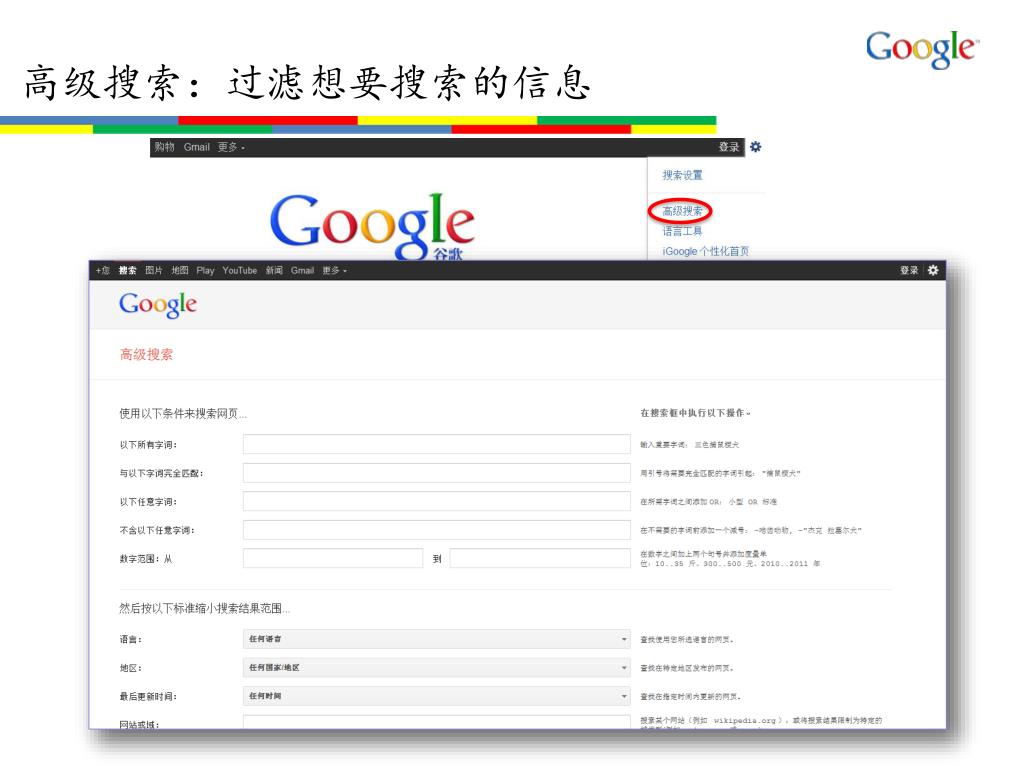
Task: Open the 地区 dropdown showing 任何国家/地区
Action: click(436, 668)
